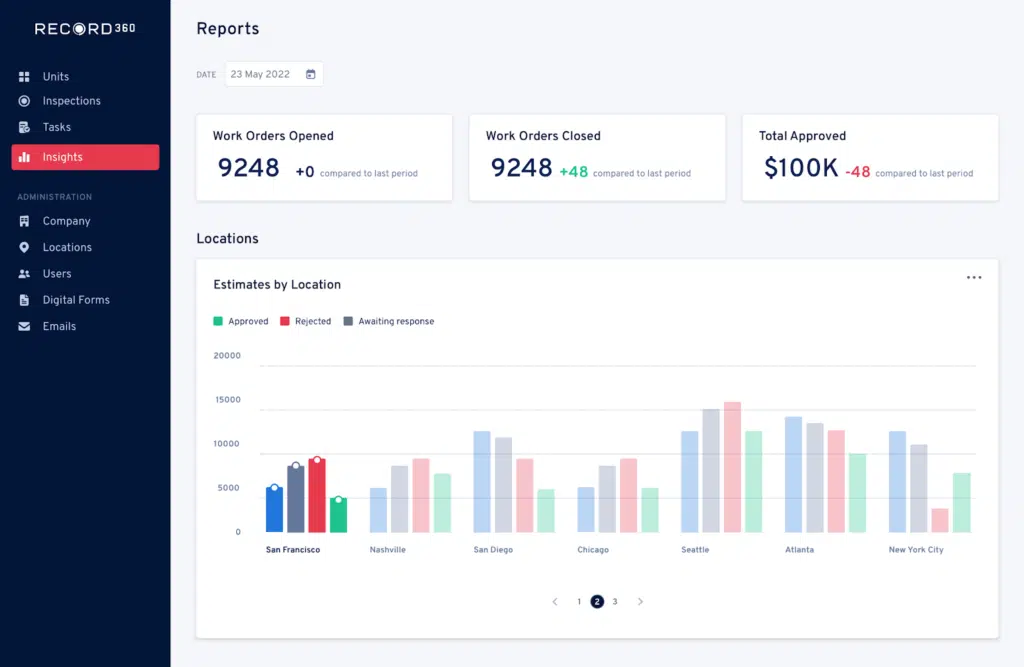
Task: Click the Users people icon
Action: 24,274
